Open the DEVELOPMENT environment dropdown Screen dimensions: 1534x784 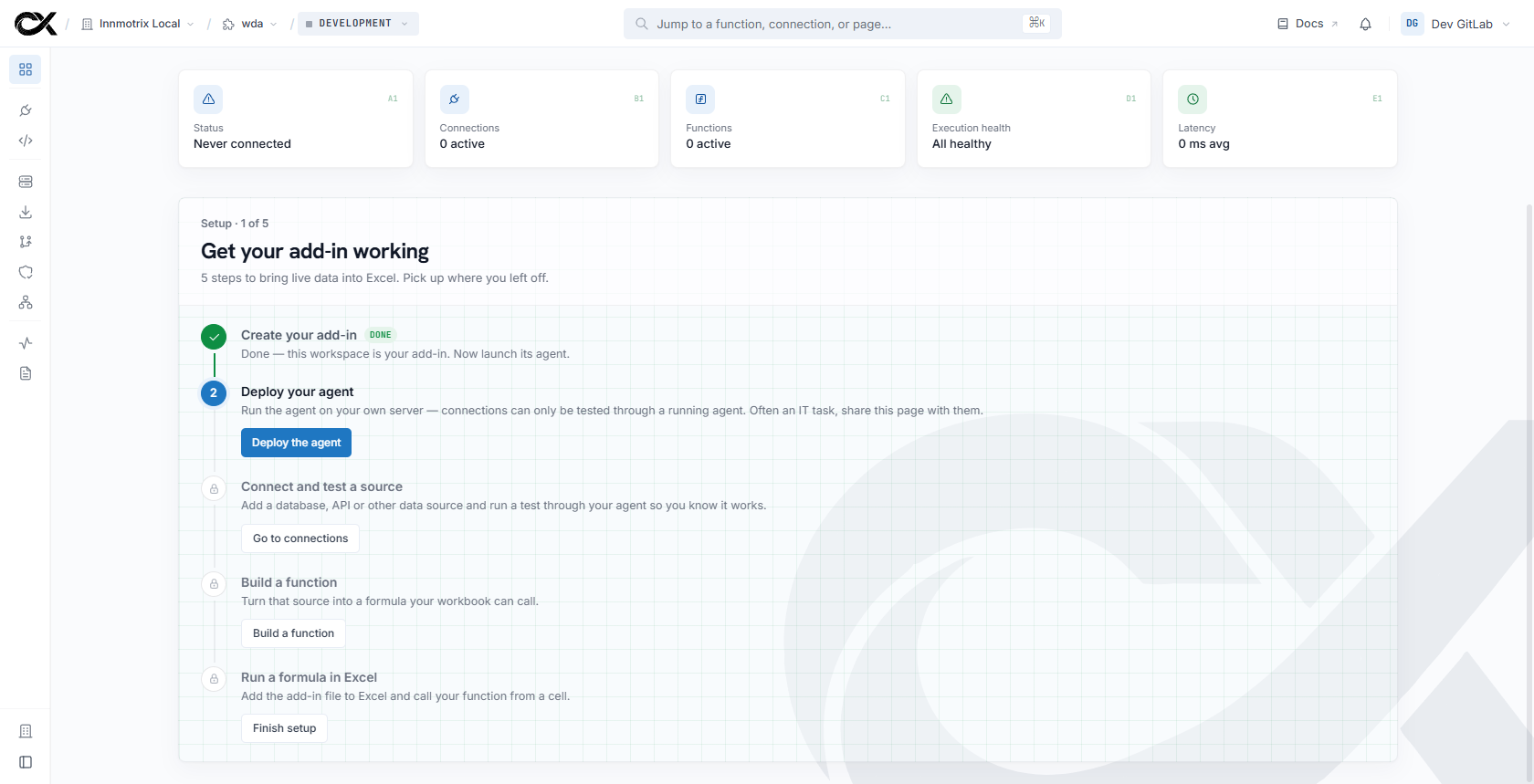(358, 24)
